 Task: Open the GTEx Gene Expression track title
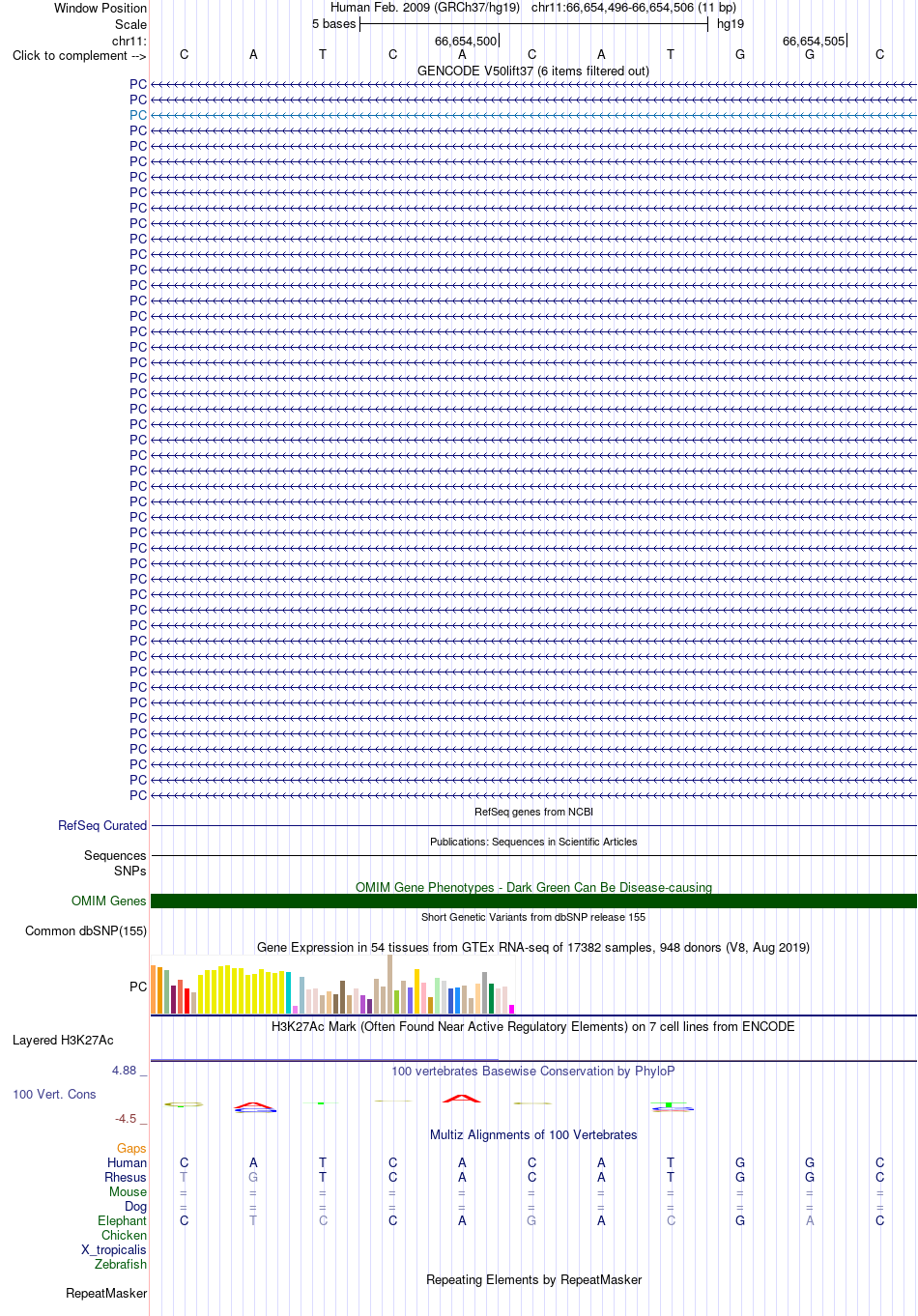533,947
